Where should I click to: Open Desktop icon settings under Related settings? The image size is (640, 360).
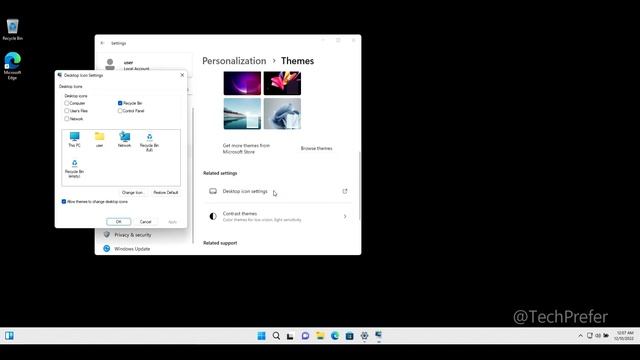[278, 191]
